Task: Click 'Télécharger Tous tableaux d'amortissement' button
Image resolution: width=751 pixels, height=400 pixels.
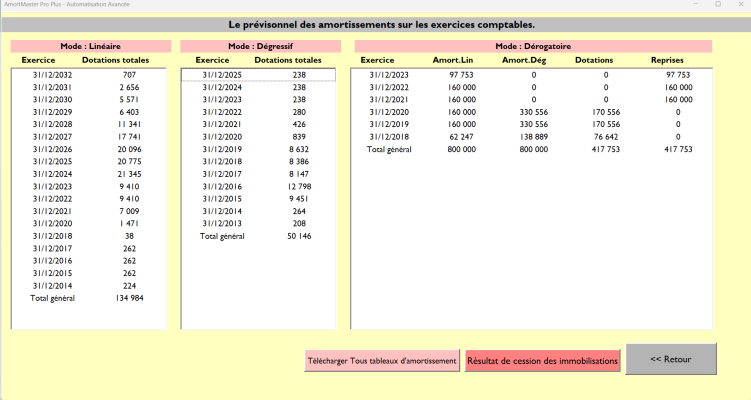Action: [x=382, y=361]
